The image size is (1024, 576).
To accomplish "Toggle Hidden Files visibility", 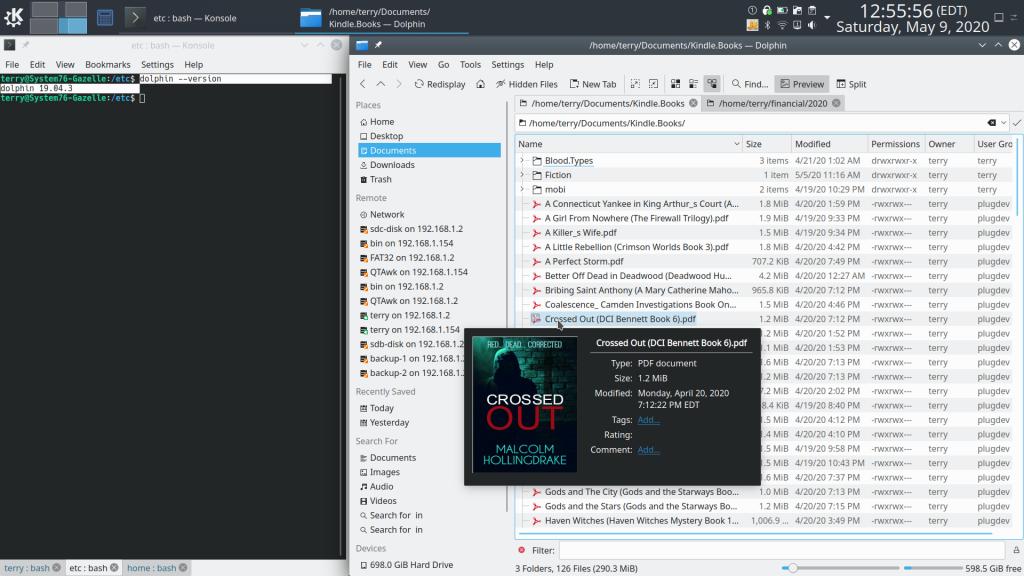I will 526,84.
